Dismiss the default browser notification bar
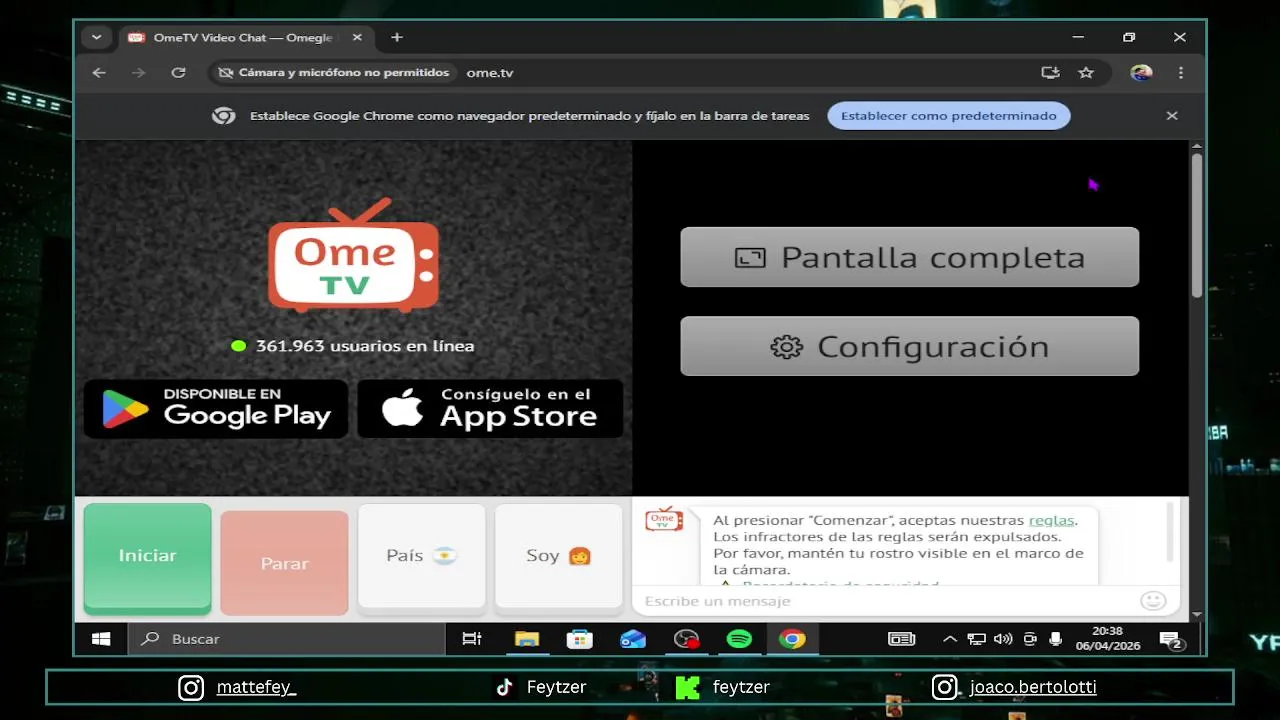 point(1172,116)
